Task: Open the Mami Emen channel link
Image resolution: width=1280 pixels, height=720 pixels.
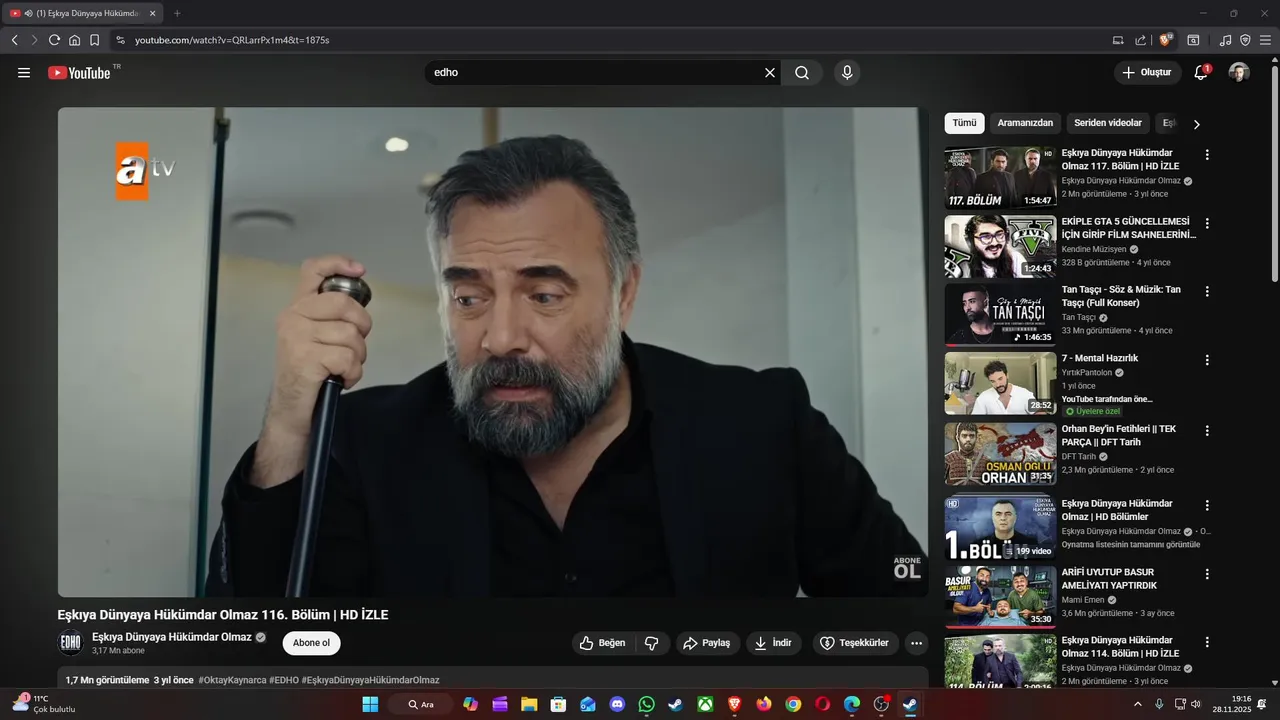Action: click(1084, 600)
